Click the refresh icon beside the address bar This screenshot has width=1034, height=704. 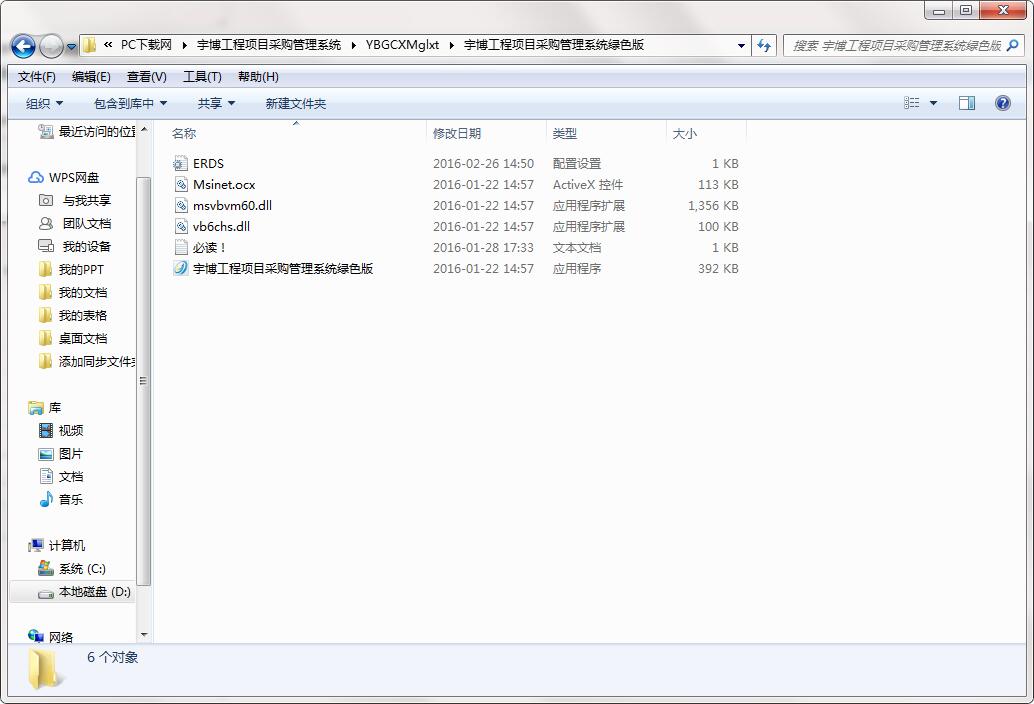(764, 46)
